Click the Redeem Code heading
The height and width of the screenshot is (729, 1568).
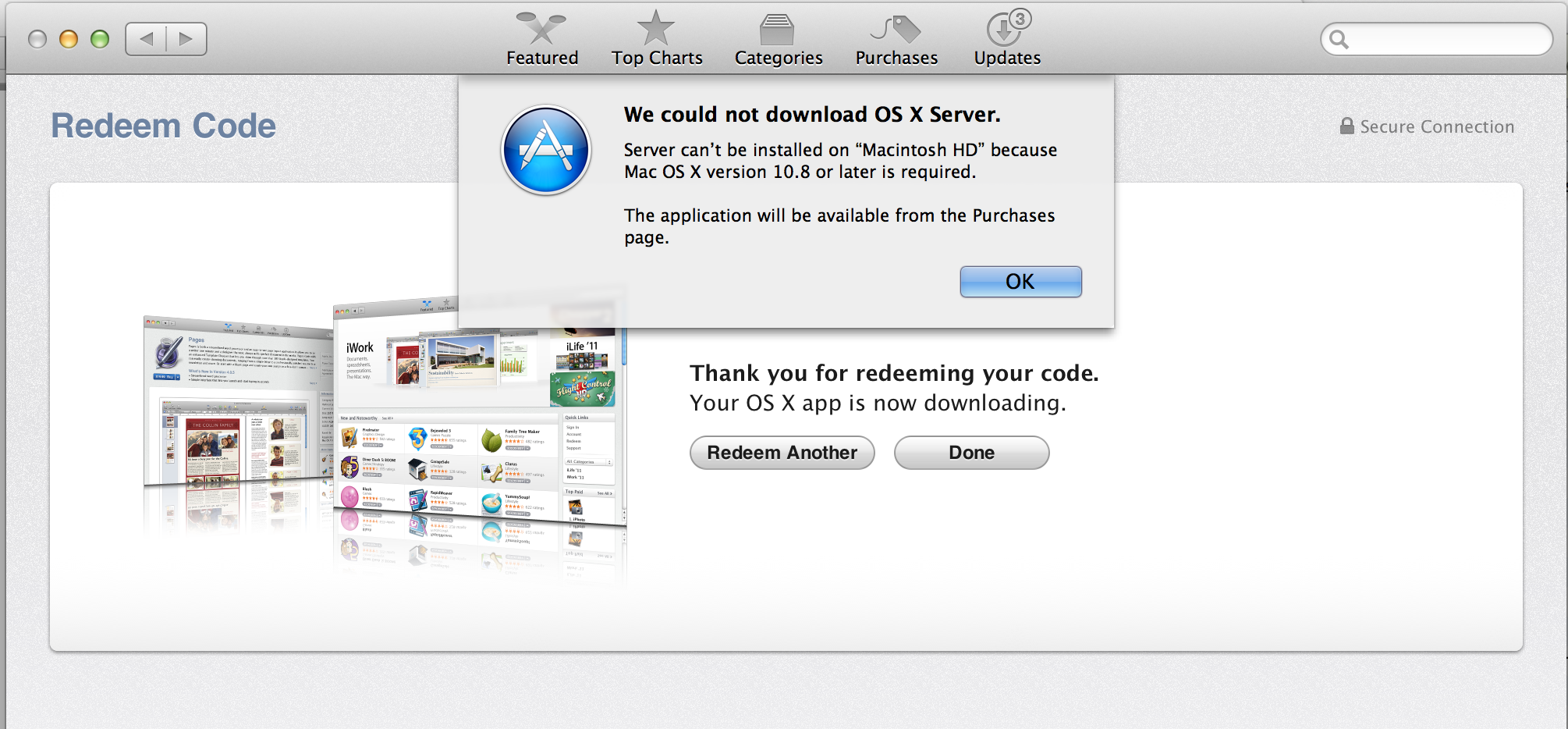point(164,126)
